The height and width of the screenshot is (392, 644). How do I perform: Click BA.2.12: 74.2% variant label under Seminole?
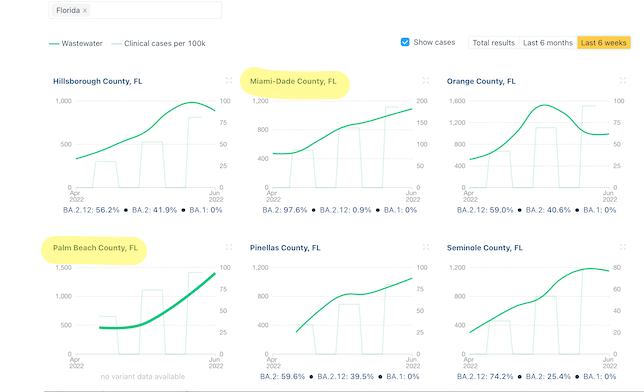coord(485,376)
